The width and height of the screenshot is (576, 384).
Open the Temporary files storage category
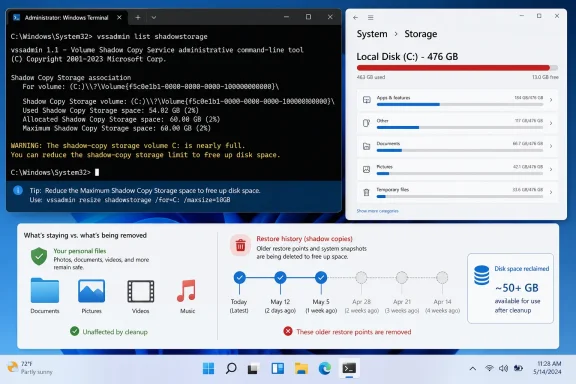457,192
